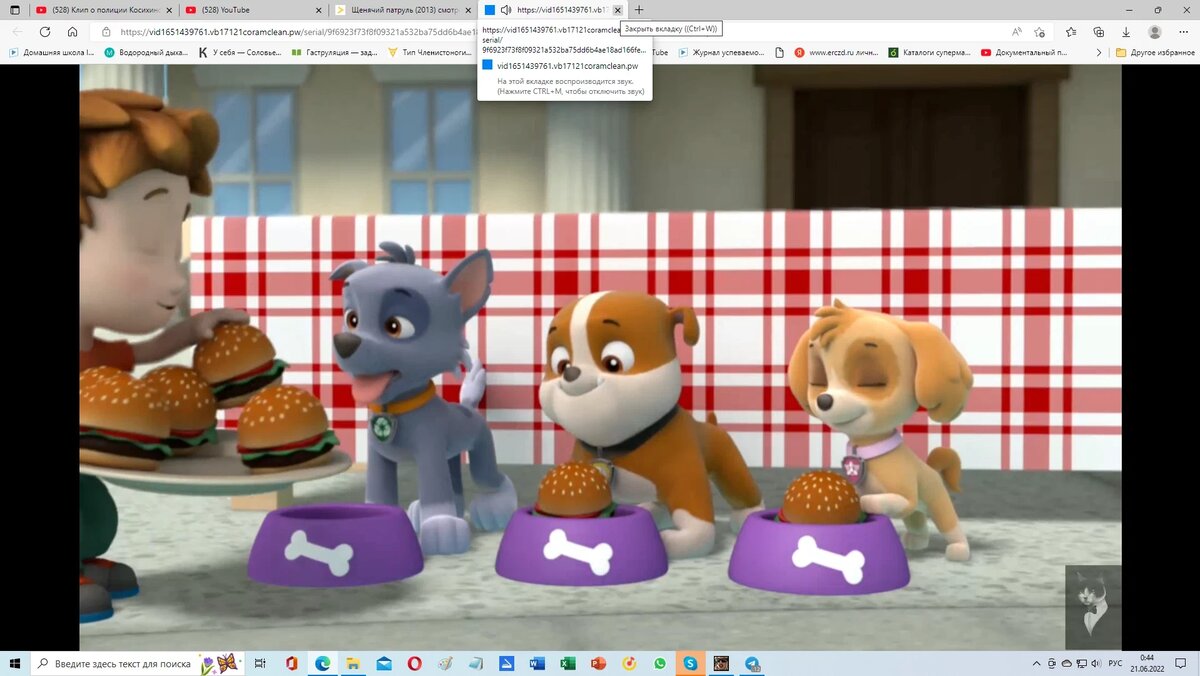1200x676 pixels.
Task: Open bookmark 'Документальный п...'
Action: click(x=1024, y=52)
